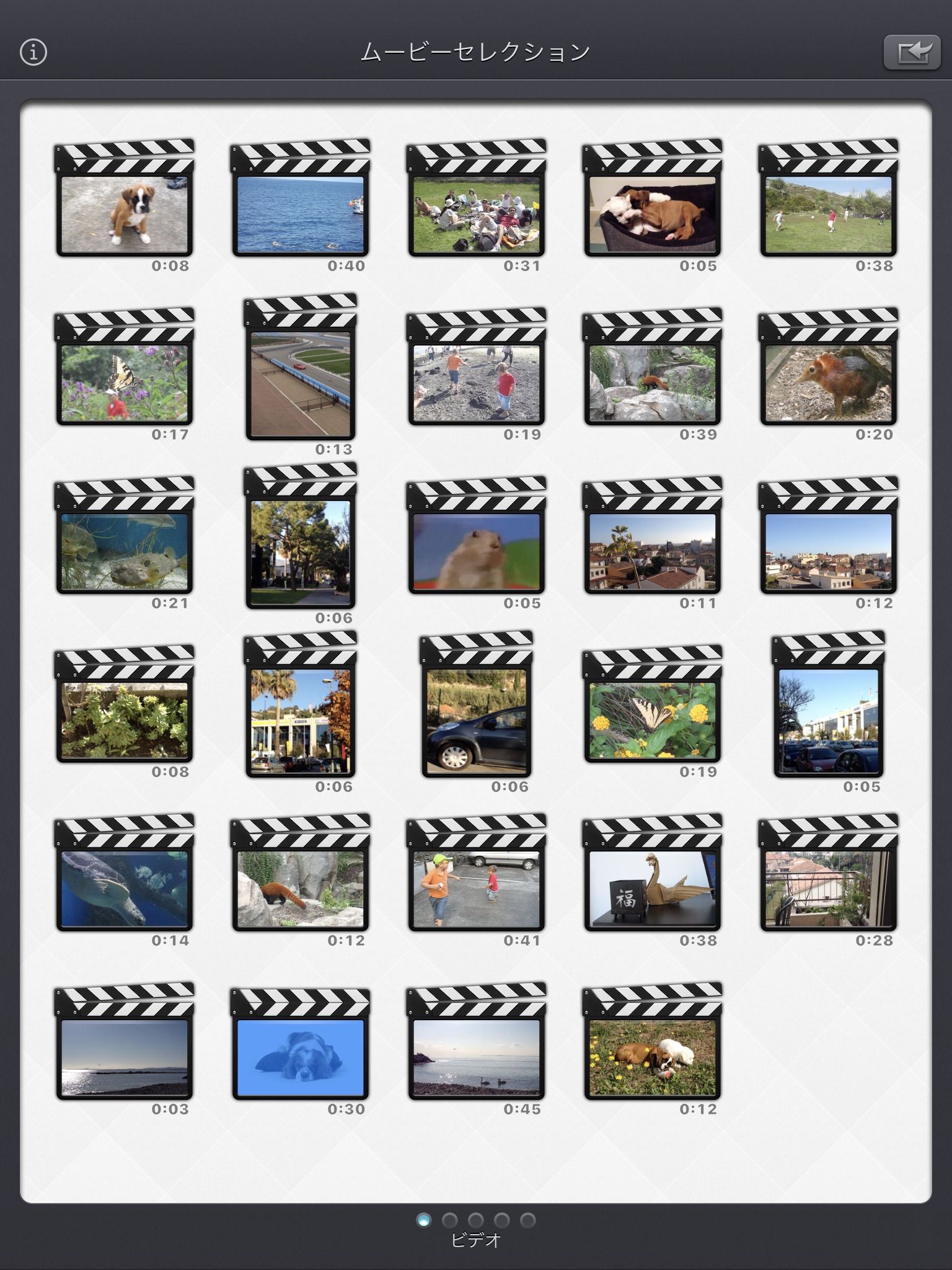Image resolution: width=952 pixels, height=1270 pixels.
Task: Open the town skyline clip 0:12
Action: [829, 535]
